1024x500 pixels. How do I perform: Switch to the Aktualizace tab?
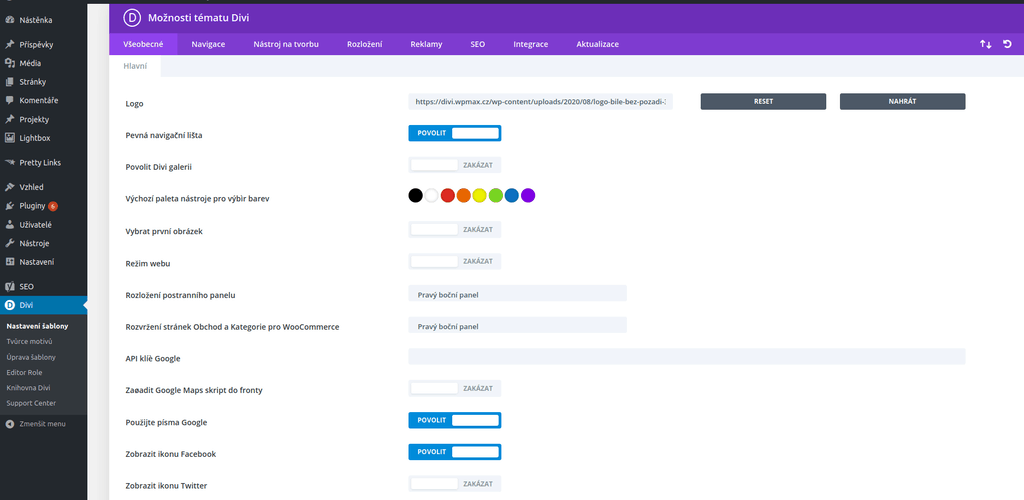pos(598,44)
